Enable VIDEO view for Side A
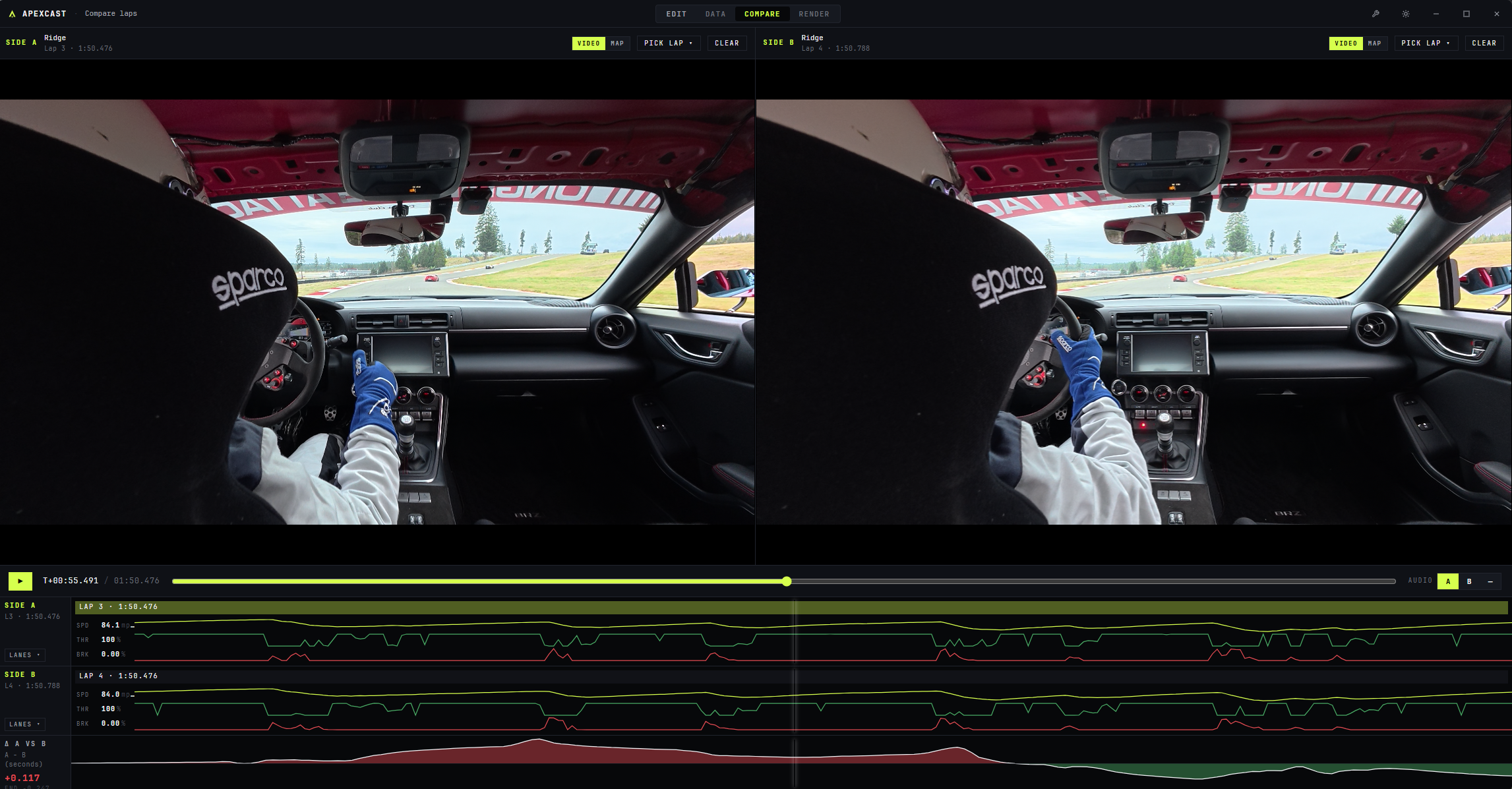The image size is (1512, 789). (588, 44)
